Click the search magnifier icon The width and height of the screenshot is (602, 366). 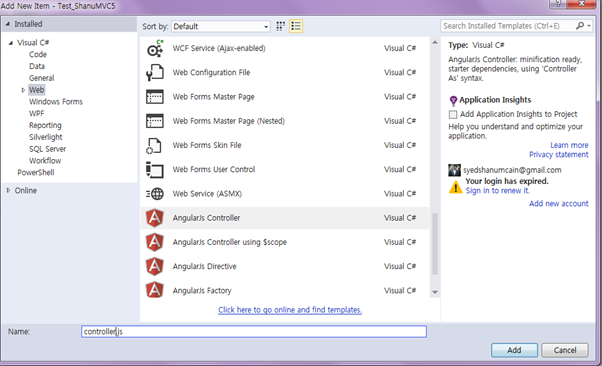click(580, 26)
